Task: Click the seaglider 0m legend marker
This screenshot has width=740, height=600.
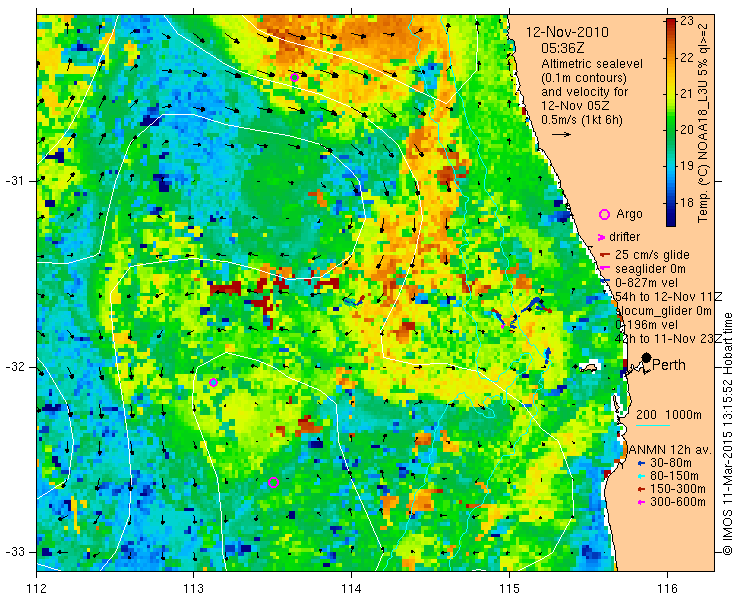Action: pos(604,269)
